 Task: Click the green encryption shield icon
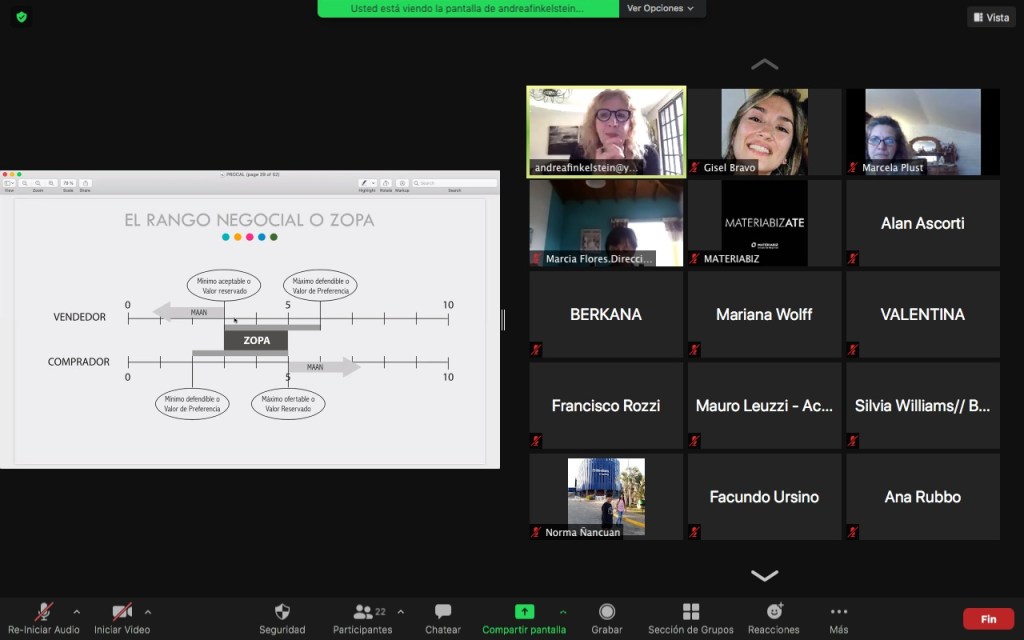pos(21,17)
